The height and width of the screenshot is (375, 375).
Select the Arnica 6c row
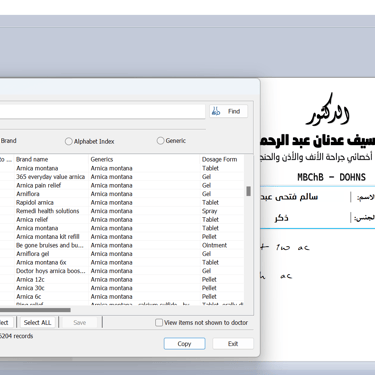[122, 297]
